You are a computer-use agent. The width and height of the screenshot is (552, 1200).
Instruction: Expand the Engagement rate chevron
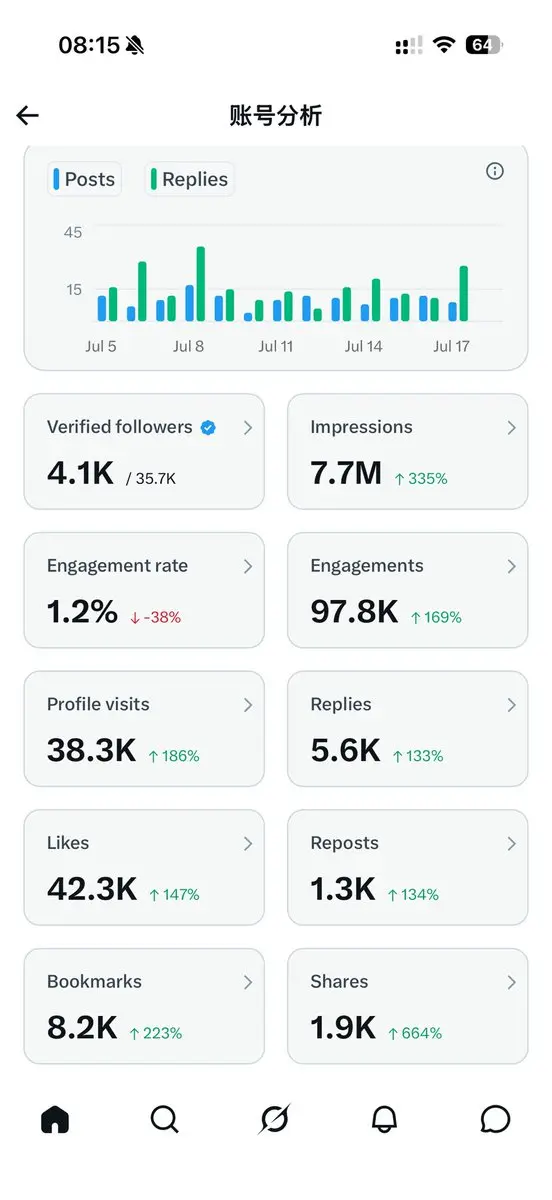click(248, 566)
